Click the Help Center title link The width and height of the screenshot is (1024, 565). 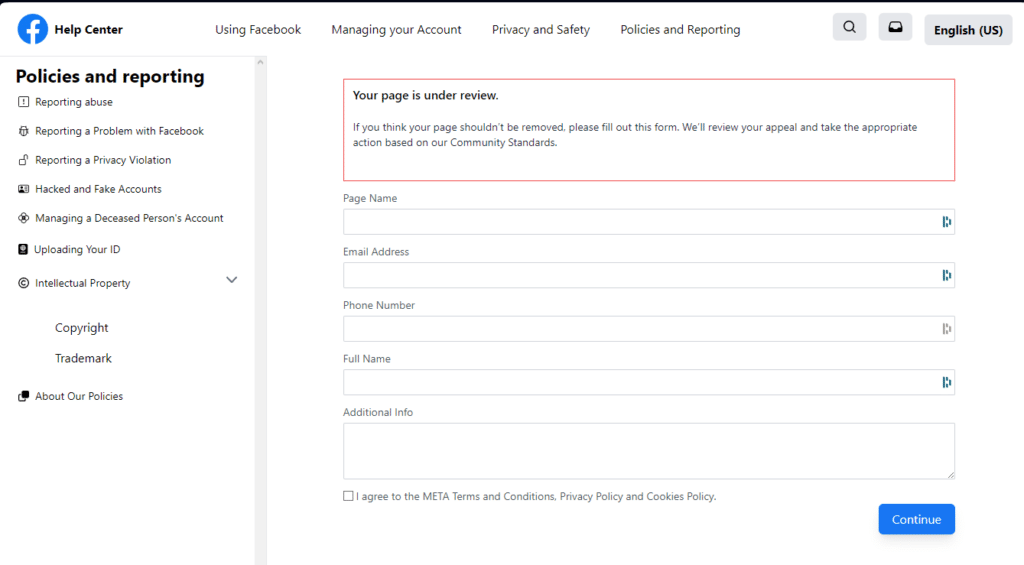pos(88,29)
